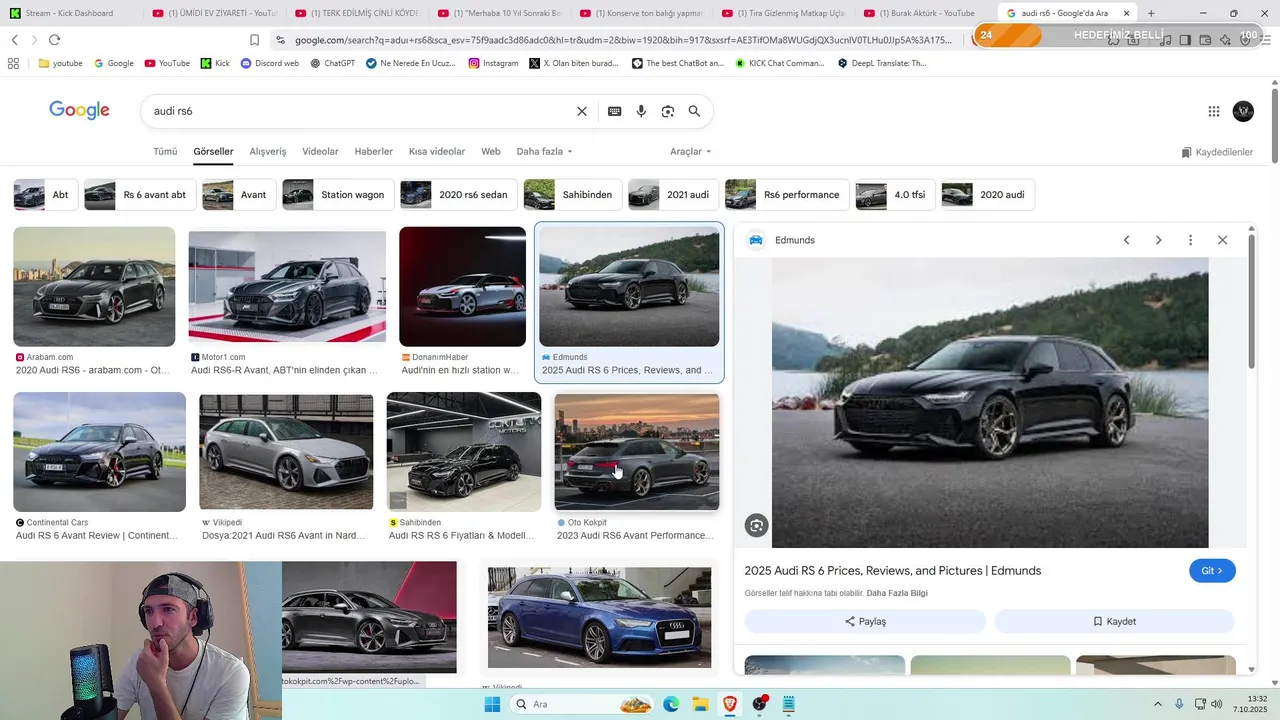Open the Araçlar tools dropdown

690,151
